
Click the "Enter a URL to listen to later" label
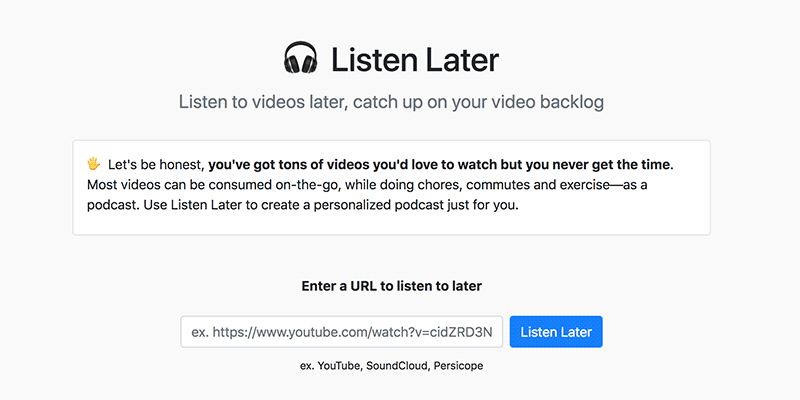[x=391, y=286]
